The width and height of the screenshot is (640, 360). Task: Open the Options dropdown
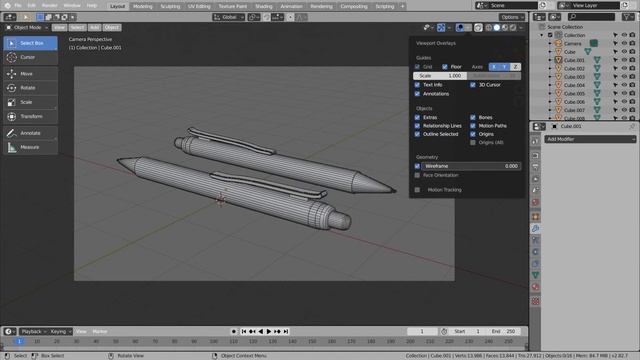pos(512,17)
